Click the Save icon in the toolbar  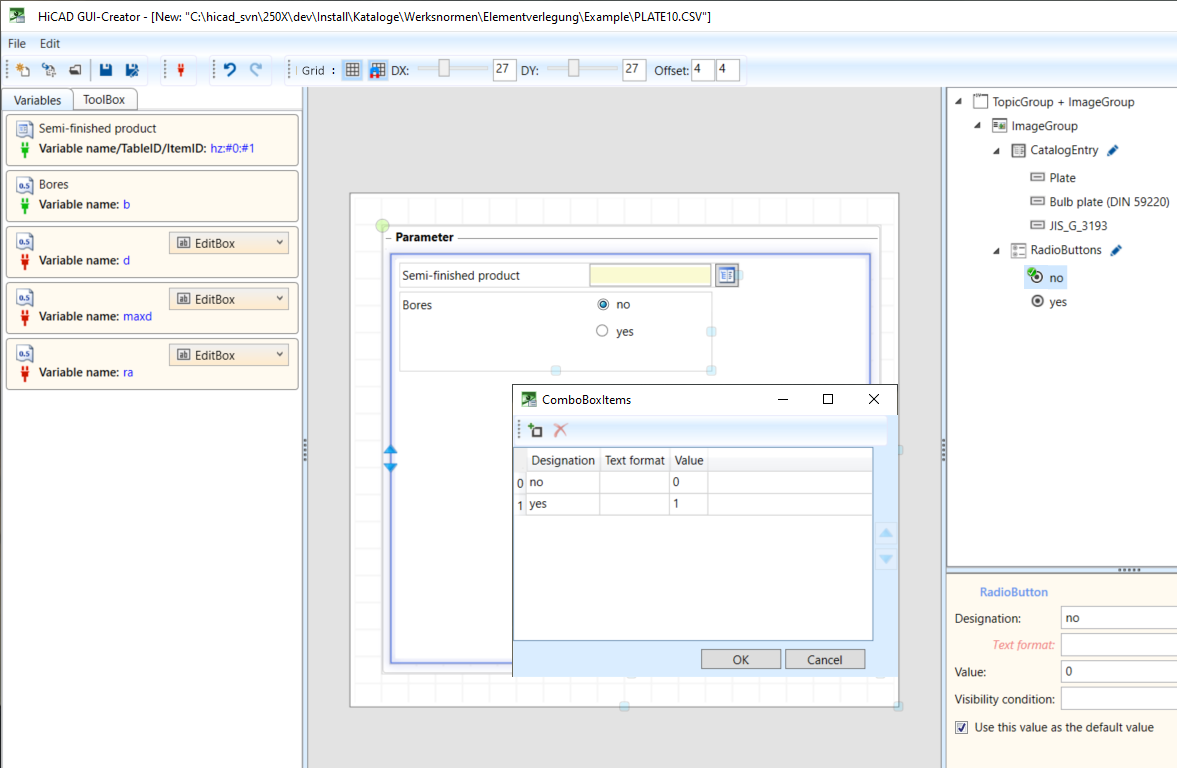click(x=106, y=70)
